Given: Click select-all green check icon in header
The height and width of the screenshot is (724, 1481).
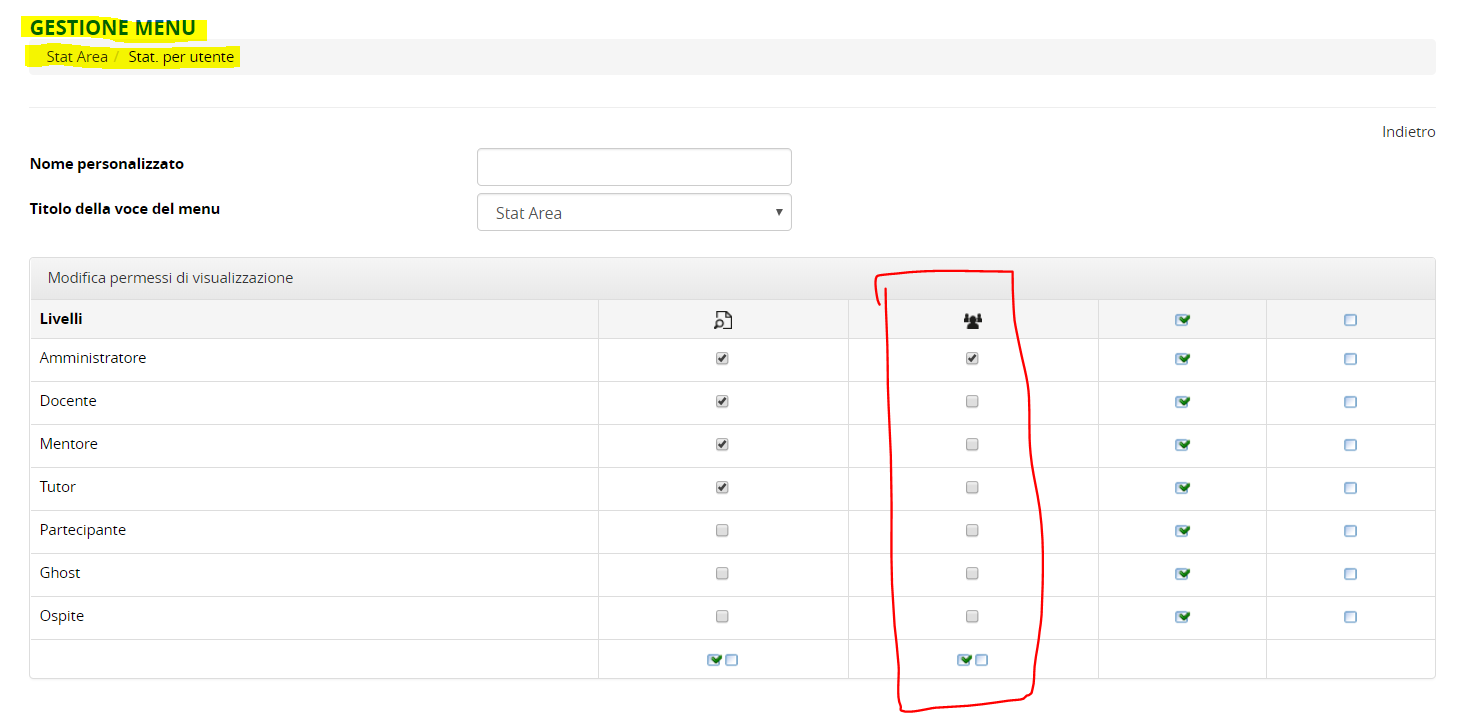Looking at the screenshot, I should (1182, 320).
